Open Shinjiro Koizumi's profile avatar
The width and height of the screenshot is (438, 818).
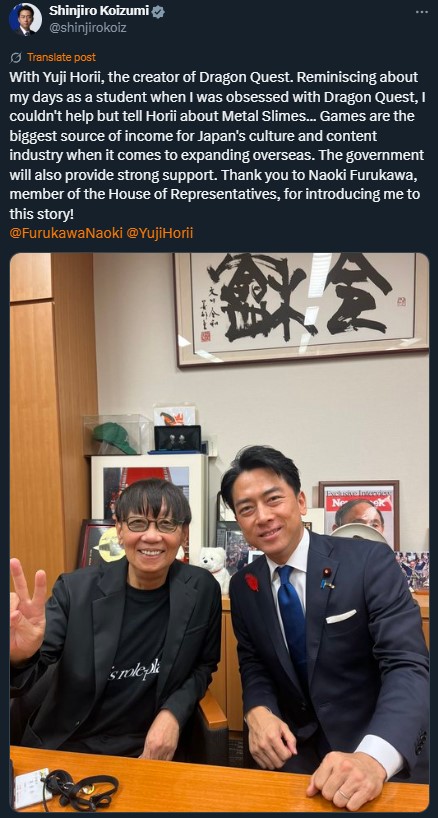click(x=25, y=19)
